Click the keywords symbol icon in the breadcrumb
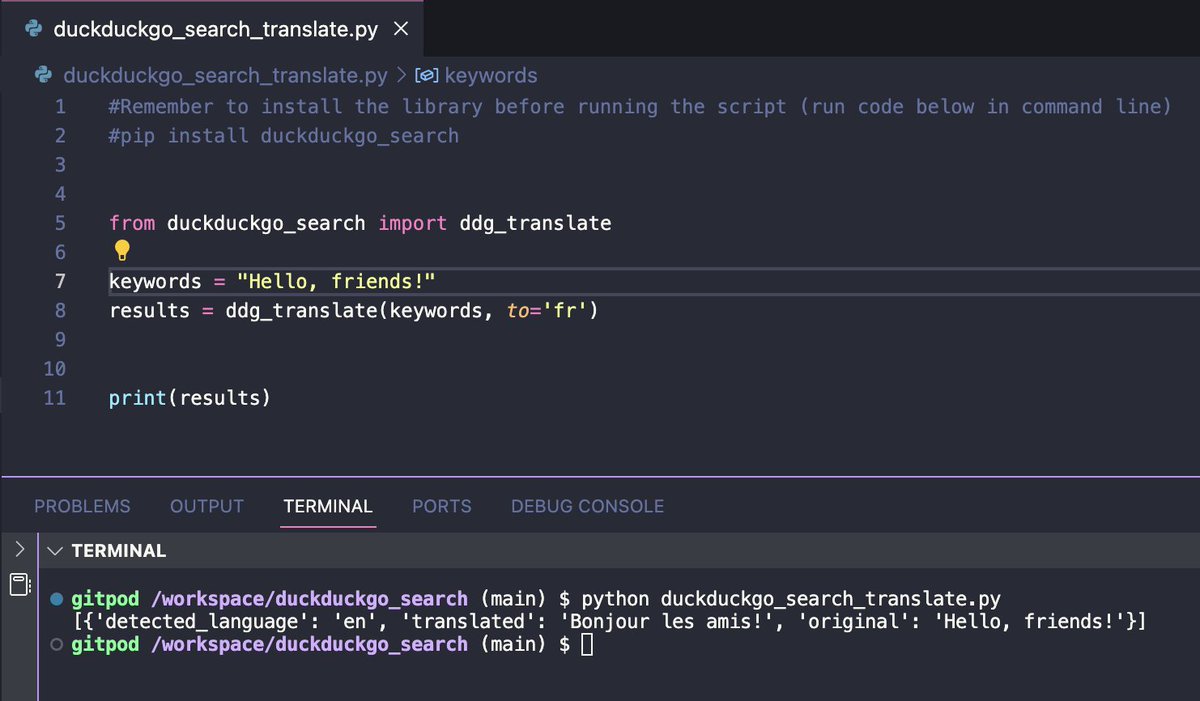Image resolution: width=1200 pixels, height=701 pixels. (x=428, y=75)
